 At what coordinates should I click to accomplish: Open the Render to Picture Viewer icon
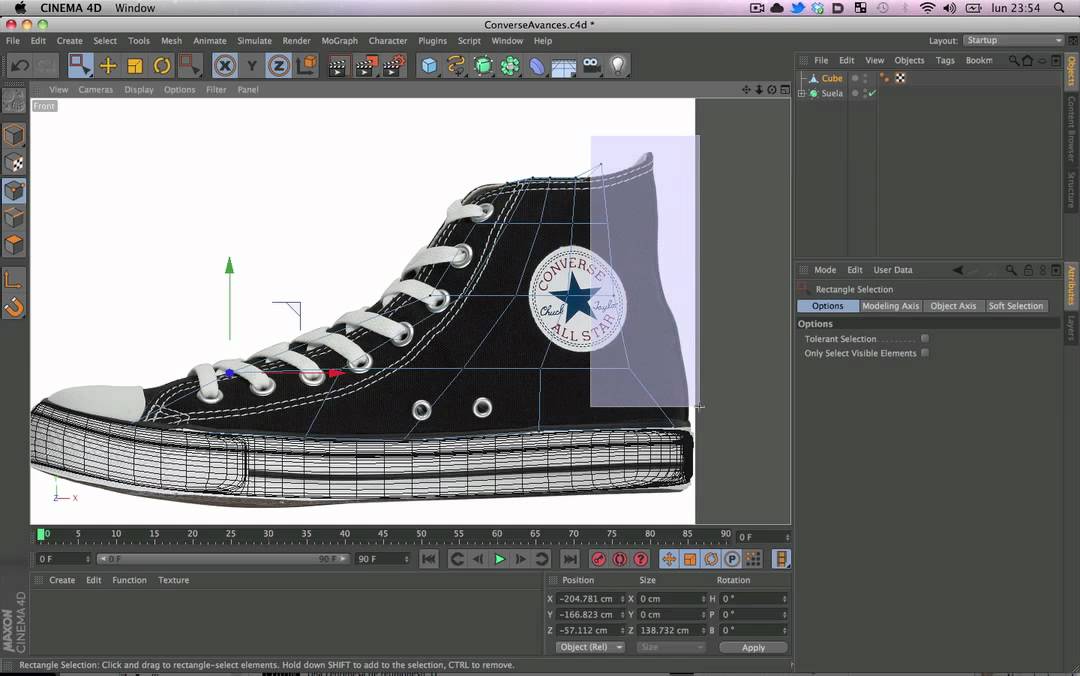[366, 66]
